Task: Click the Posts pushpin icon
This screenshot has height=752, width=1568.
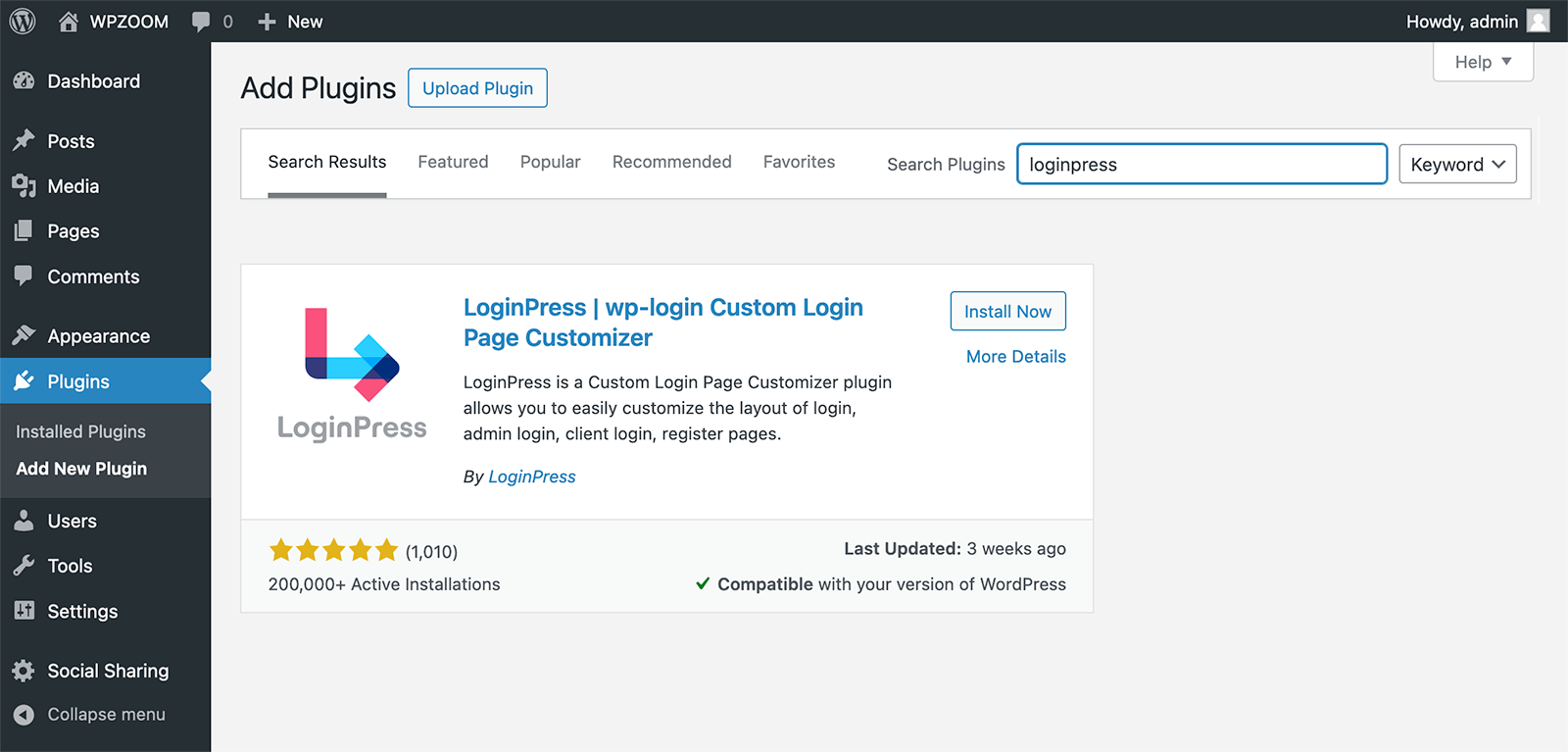Action: (x=24, y=141)
